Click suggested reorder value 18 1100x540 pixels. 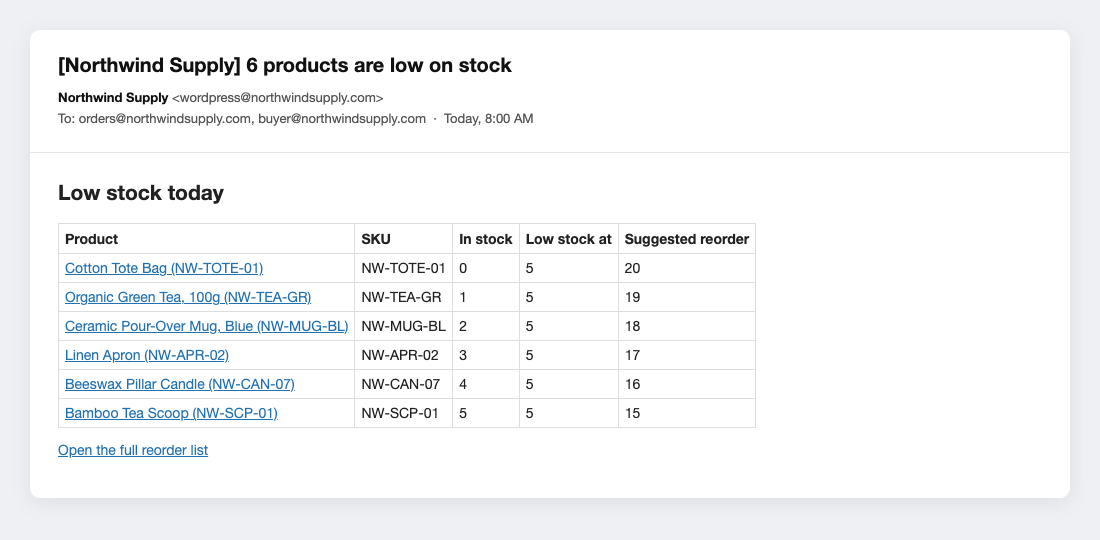click(632, 326)
